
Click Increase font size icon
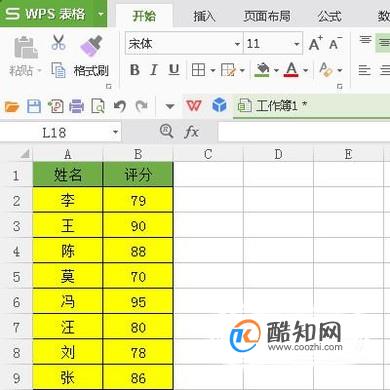coord(315,43)
